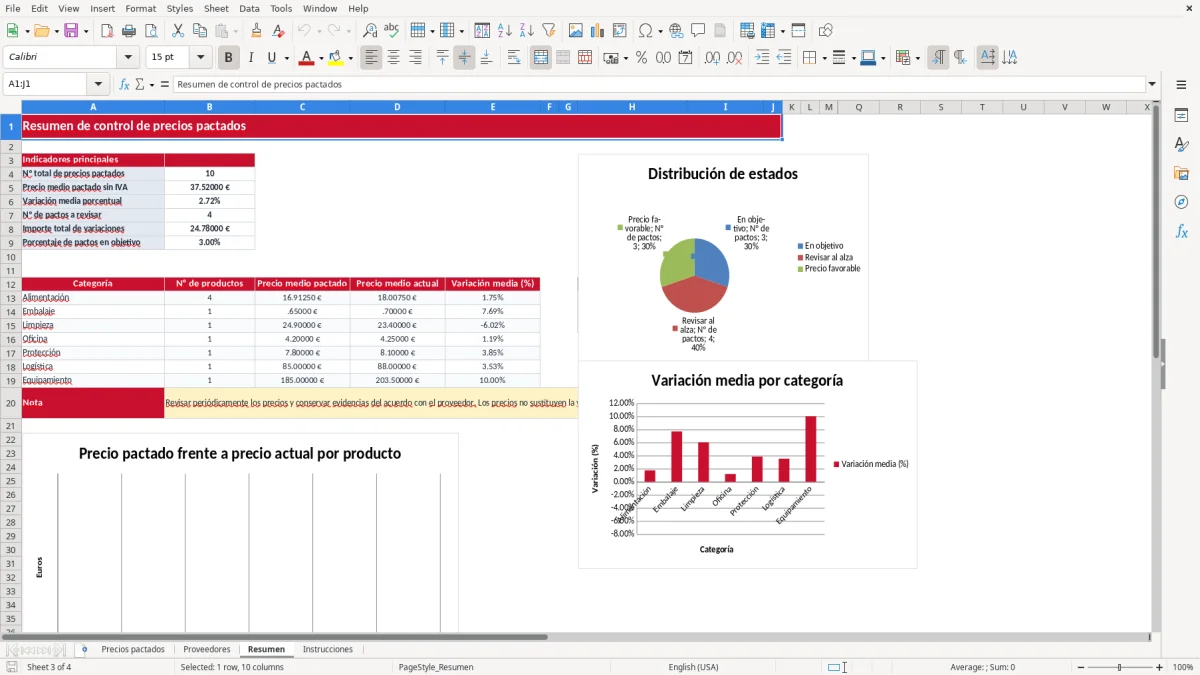Open the font color dropdown arrow

coord(323,58)
